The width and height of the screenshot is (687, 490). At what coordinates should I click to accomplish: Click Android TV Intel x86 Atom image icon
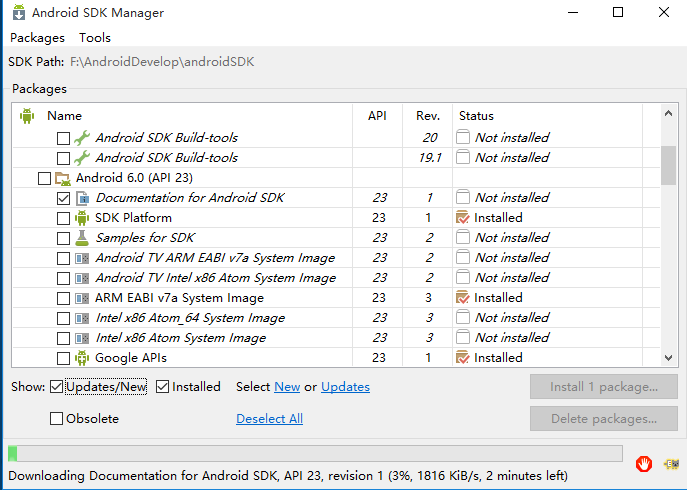click(x=82, y=278)
